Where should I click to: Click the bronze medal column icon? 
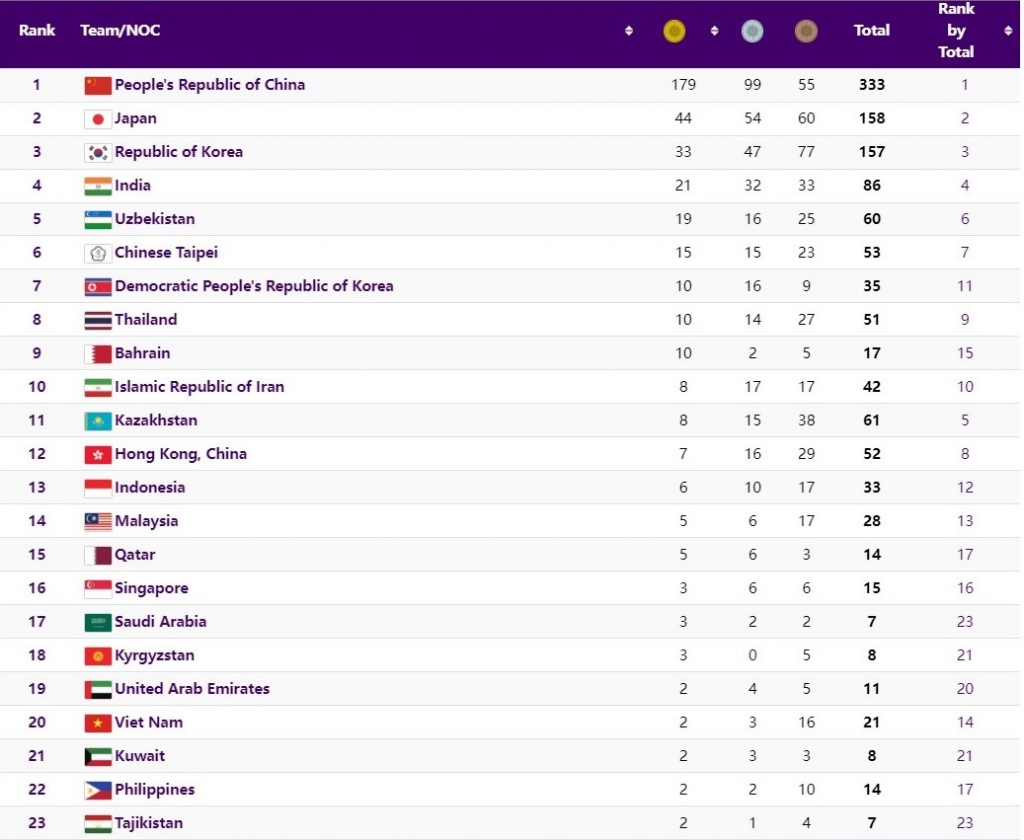click(x=806, y=32)
